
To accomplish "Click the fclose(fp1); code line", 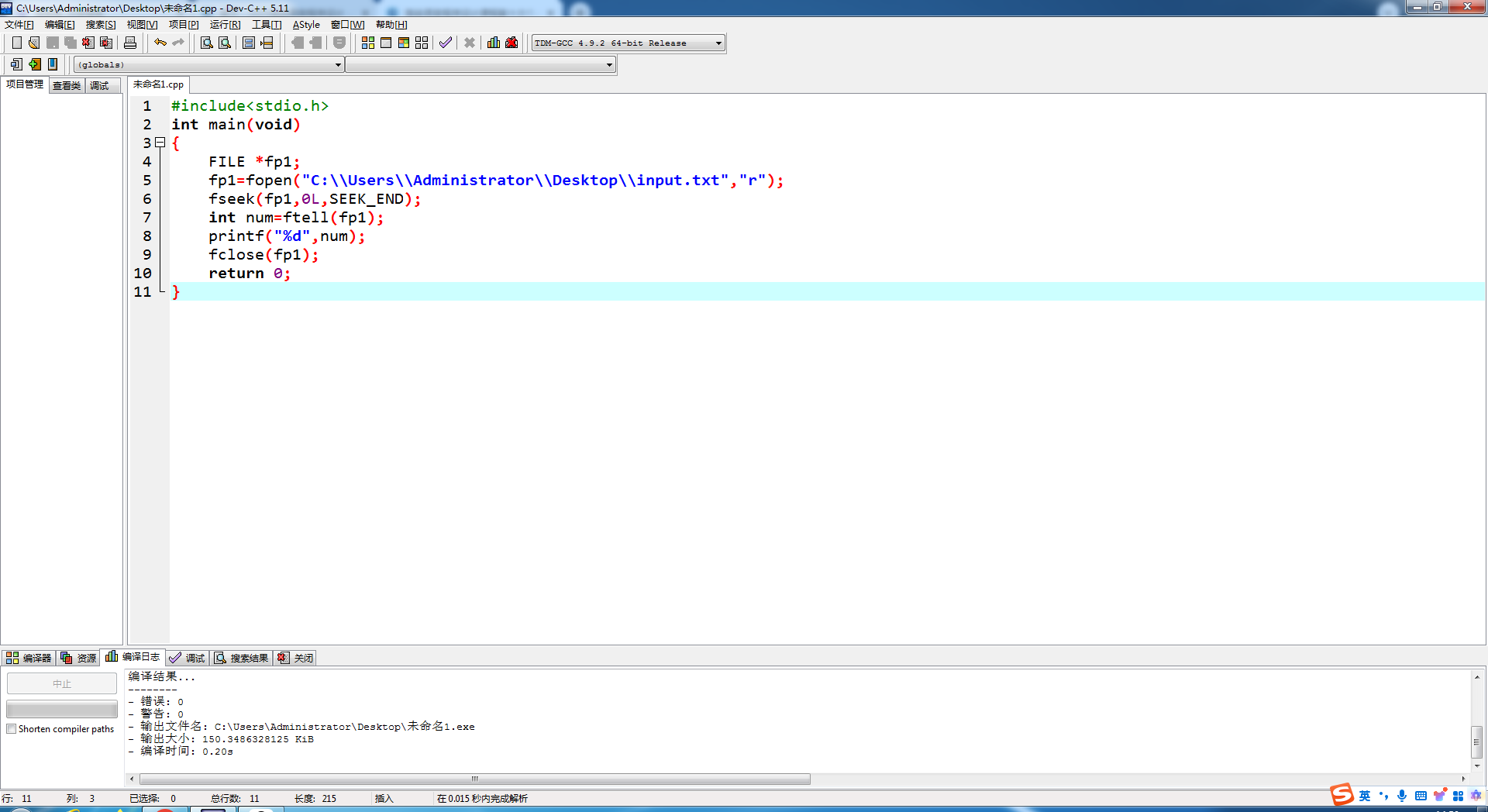I will coord(263,254).
